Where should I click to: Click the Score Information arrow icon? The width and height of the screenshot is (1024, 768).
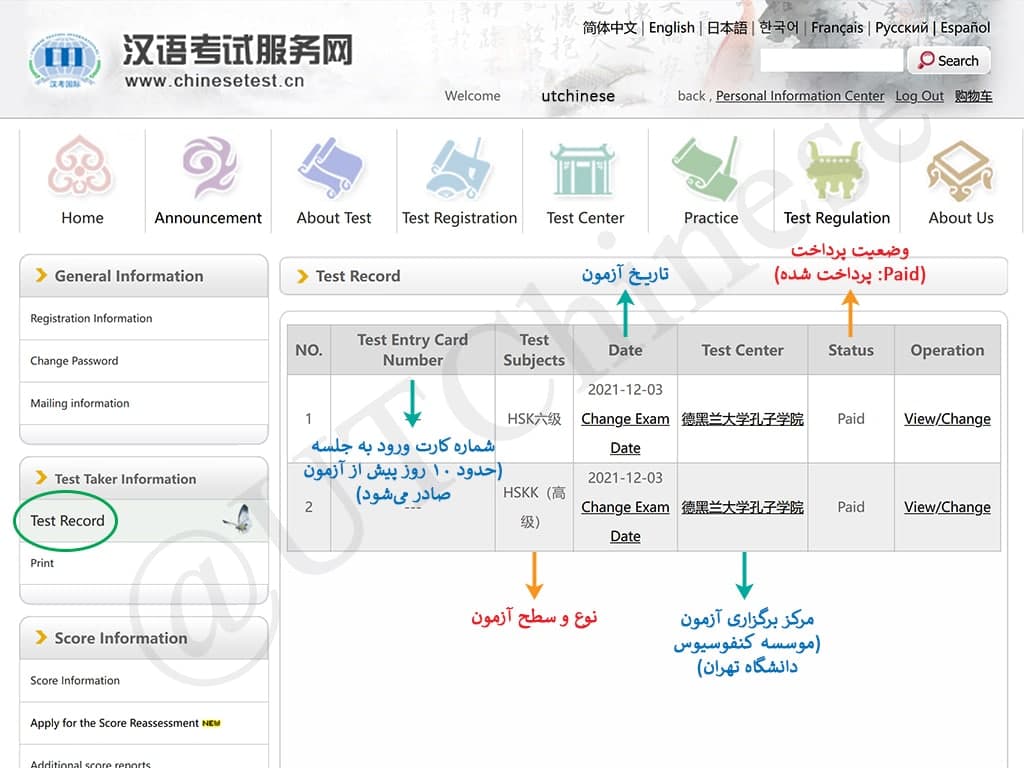click(41, 637)
